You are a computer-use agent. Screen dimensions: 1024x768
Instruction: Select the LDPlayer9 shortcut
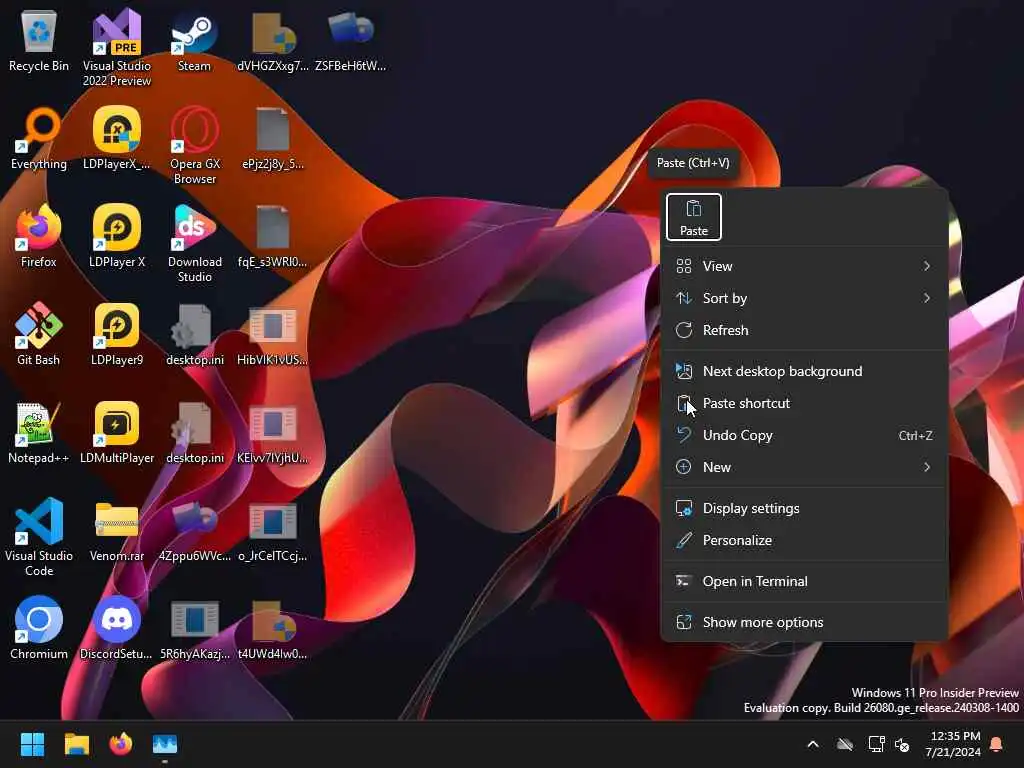[117, 334]
